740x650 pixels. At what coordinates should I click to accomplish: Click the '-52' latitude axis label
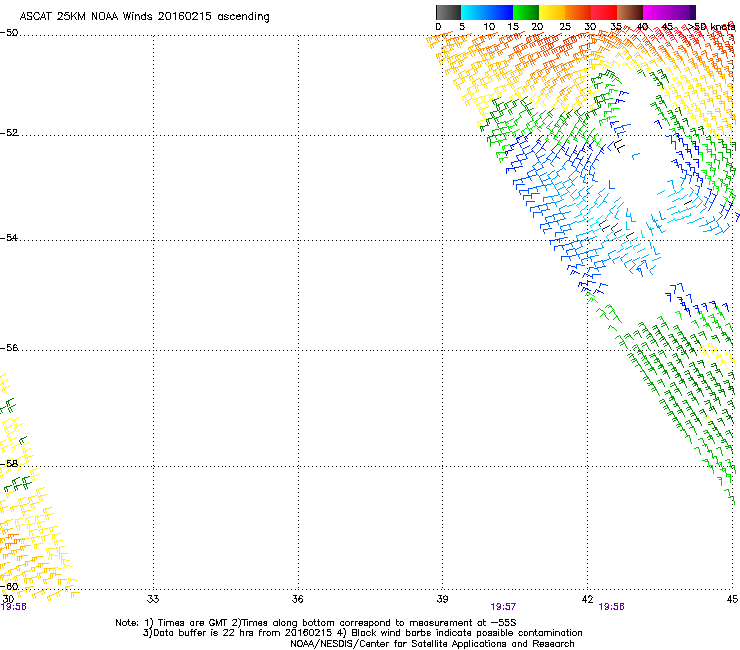pyautogui.click(x=9, y=133)
